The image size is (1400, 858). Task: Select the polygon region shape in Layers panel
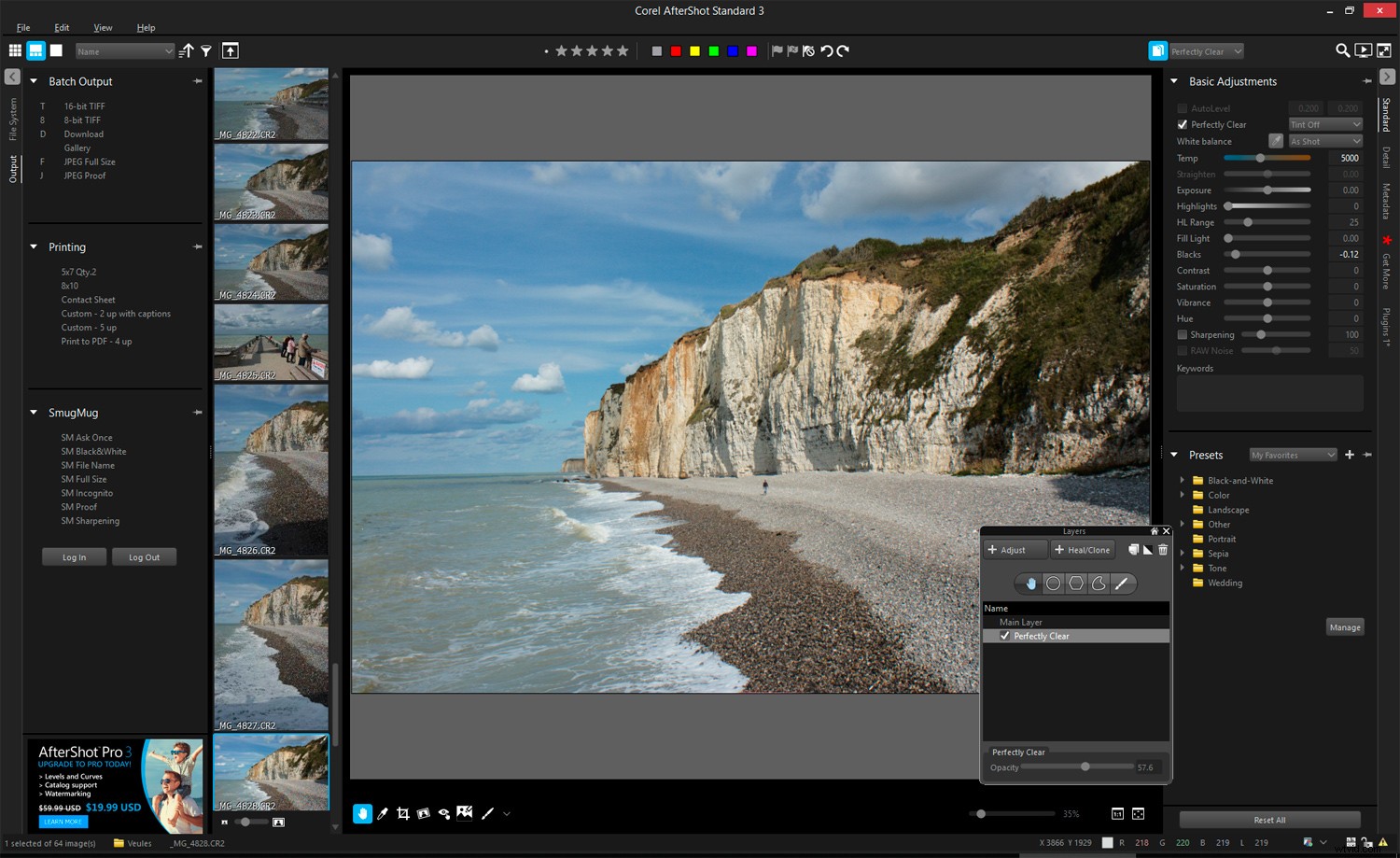click(x=1075, y=583)
